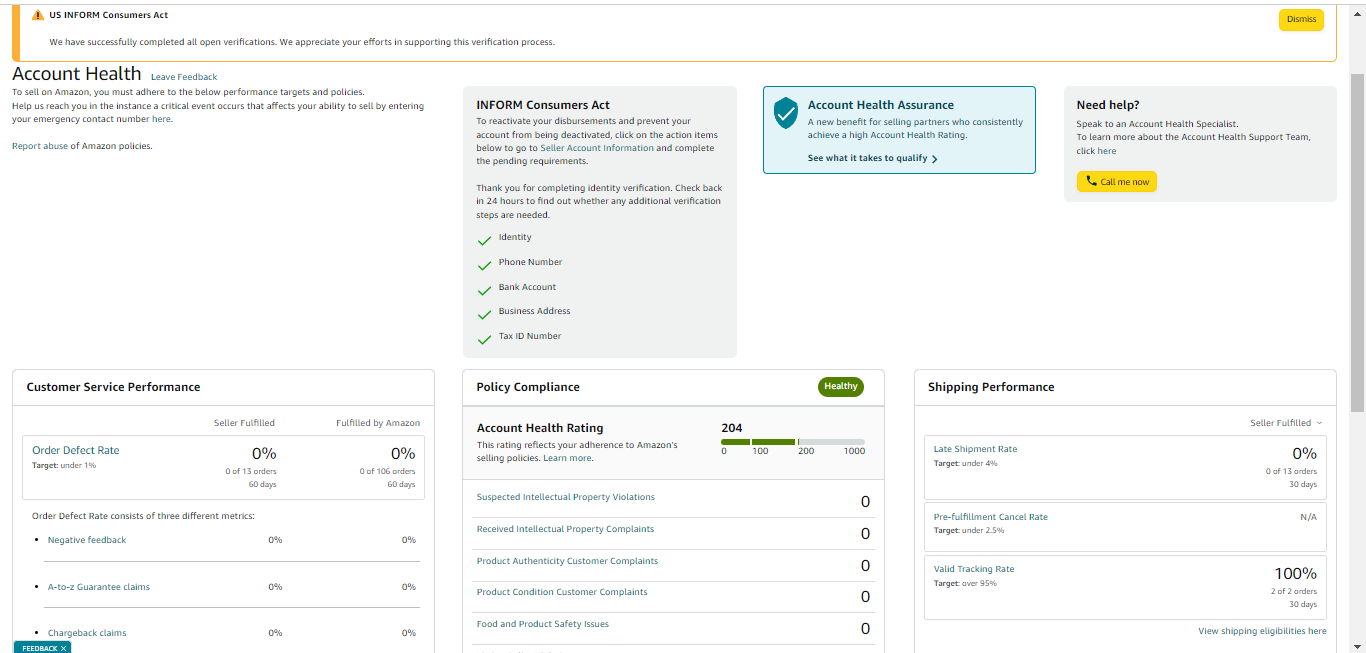Click the Healthy status badge

(841, 387)
